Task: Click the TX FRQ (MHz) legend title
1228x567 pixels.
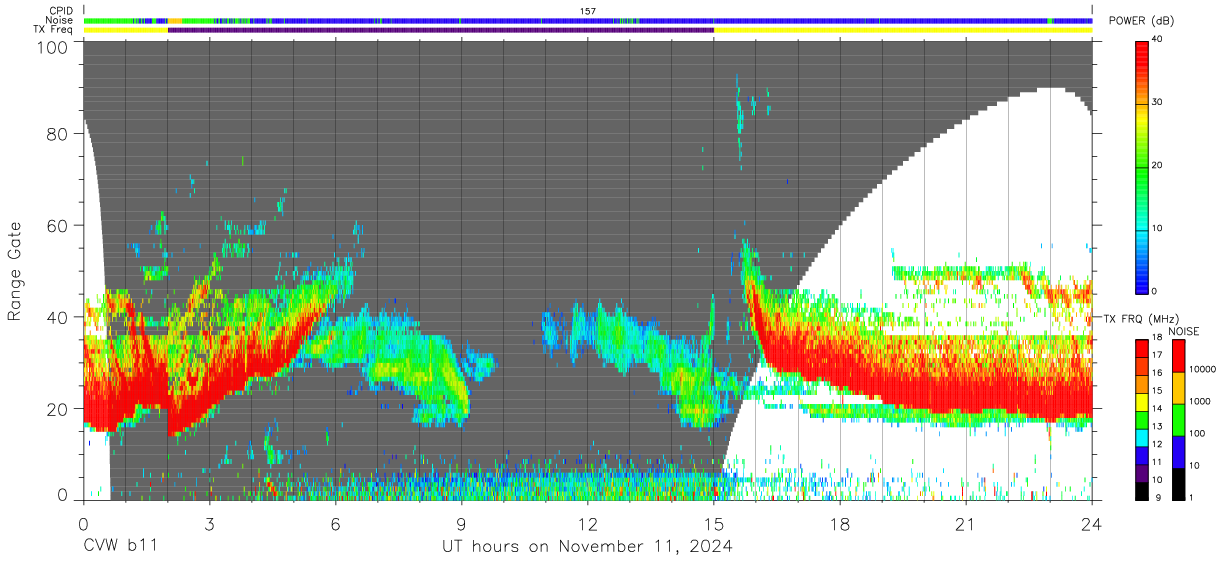Action: click(x=1140, y=319)
